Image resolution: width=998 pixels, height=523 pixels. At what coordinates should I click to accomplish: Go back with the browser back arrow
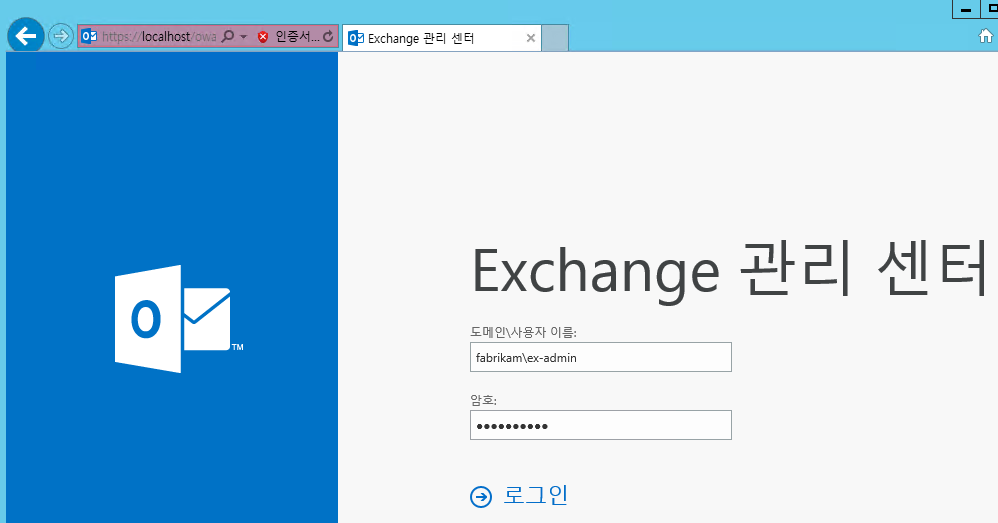point(25,36)
